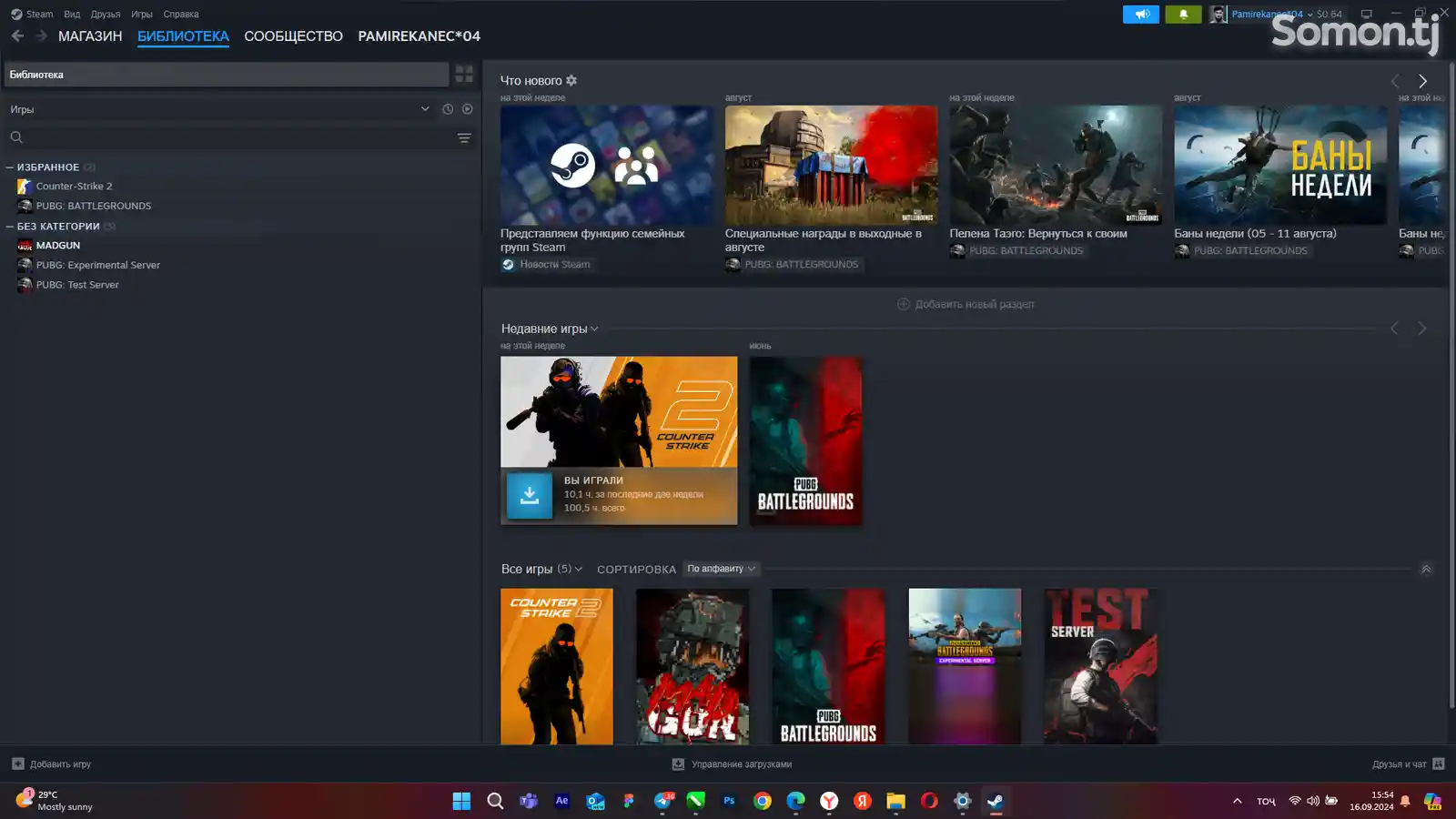
Task: Focus the library search field
Action: coord(227,137)
